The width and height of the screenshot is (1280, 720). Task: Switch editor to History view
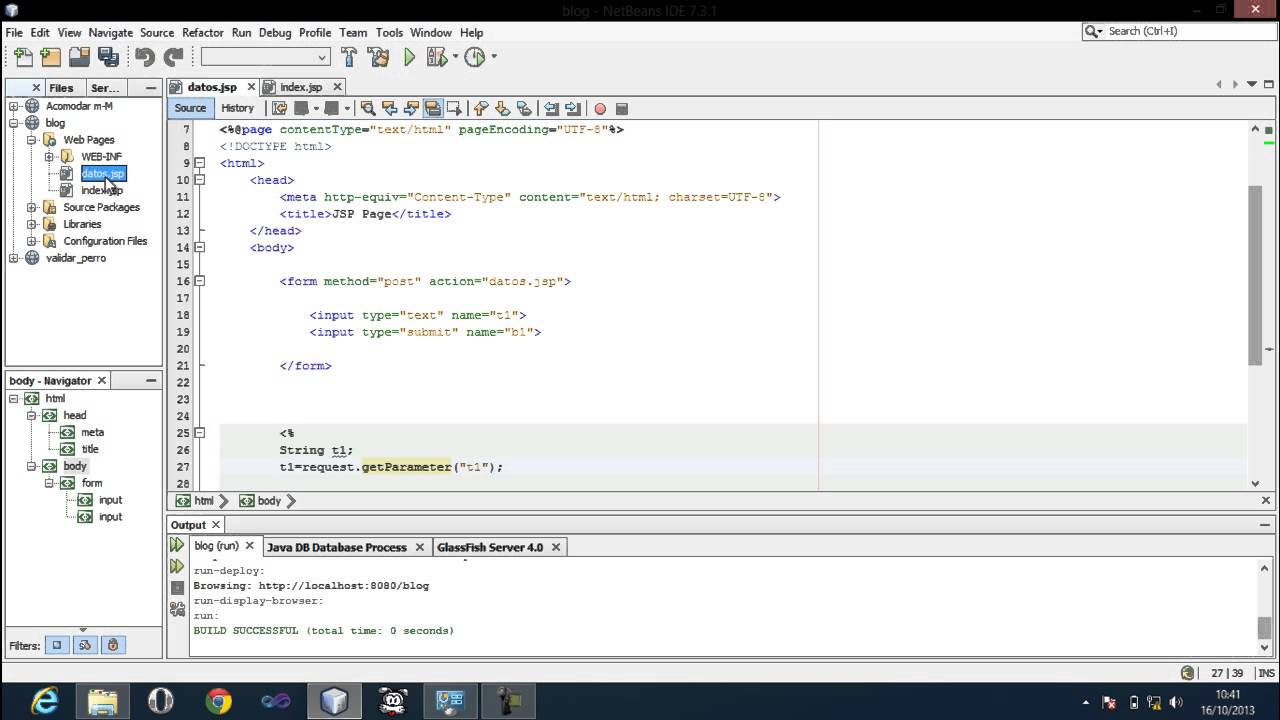[238, 108]
